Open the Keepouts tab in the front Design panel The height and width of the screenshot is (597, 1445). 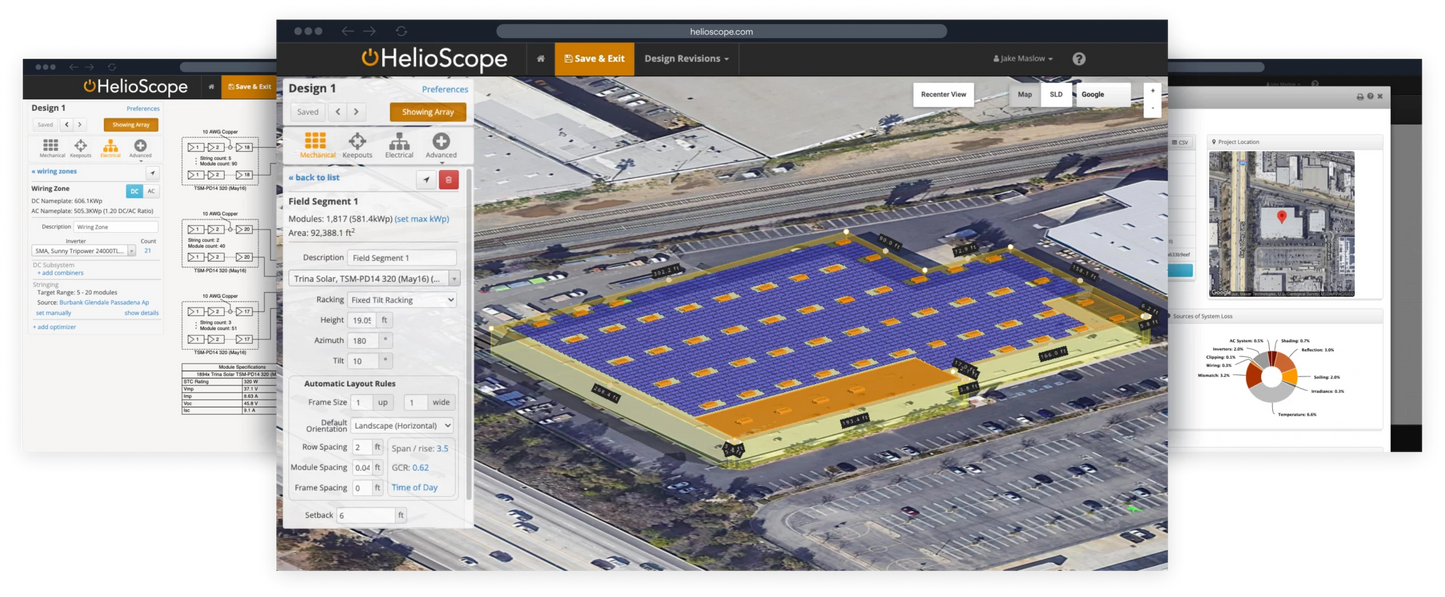[x=357, y=145]
